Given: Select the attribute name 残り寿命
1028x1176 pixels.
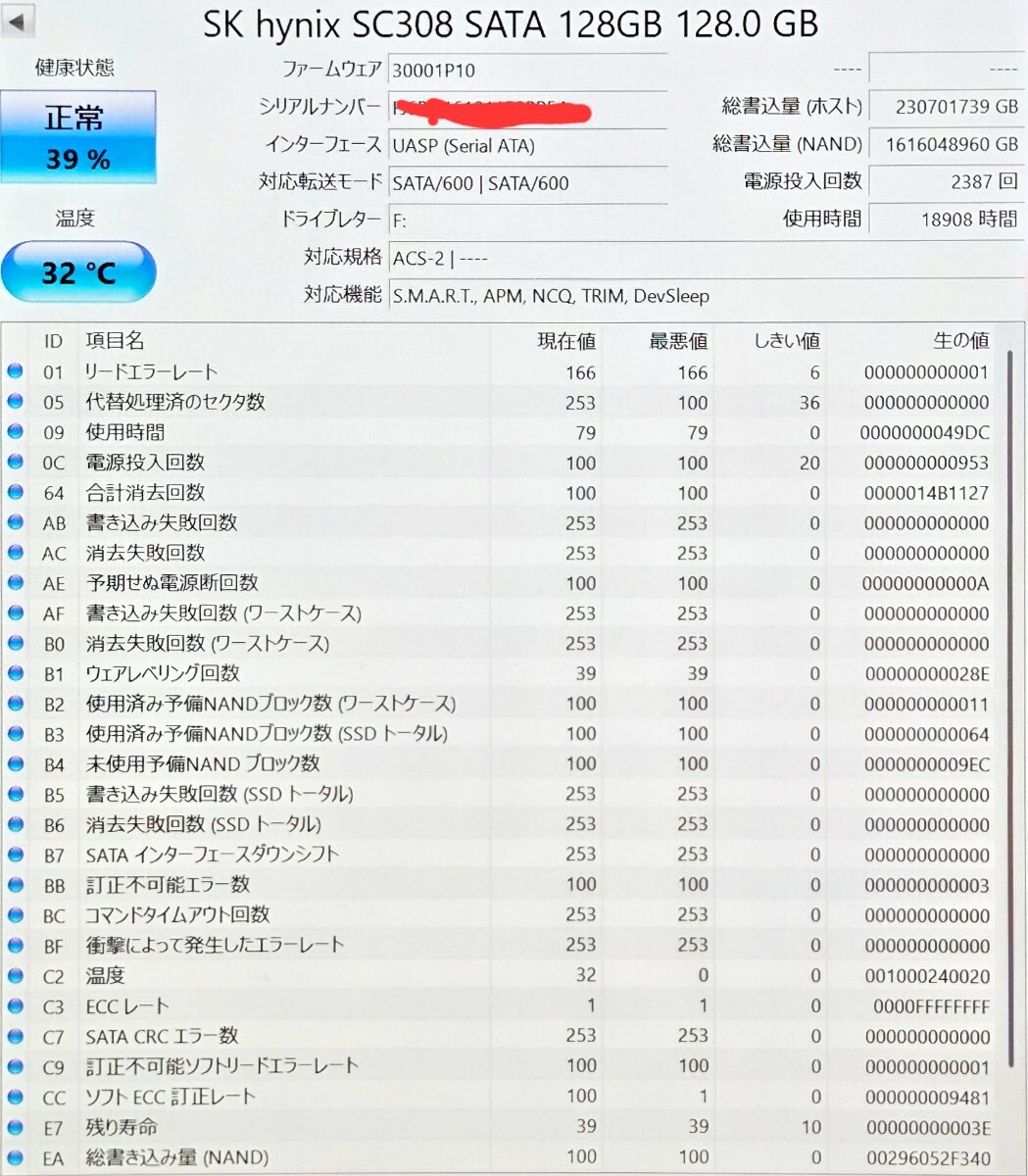Looking at the screenshot, I should click(122, 1127).
